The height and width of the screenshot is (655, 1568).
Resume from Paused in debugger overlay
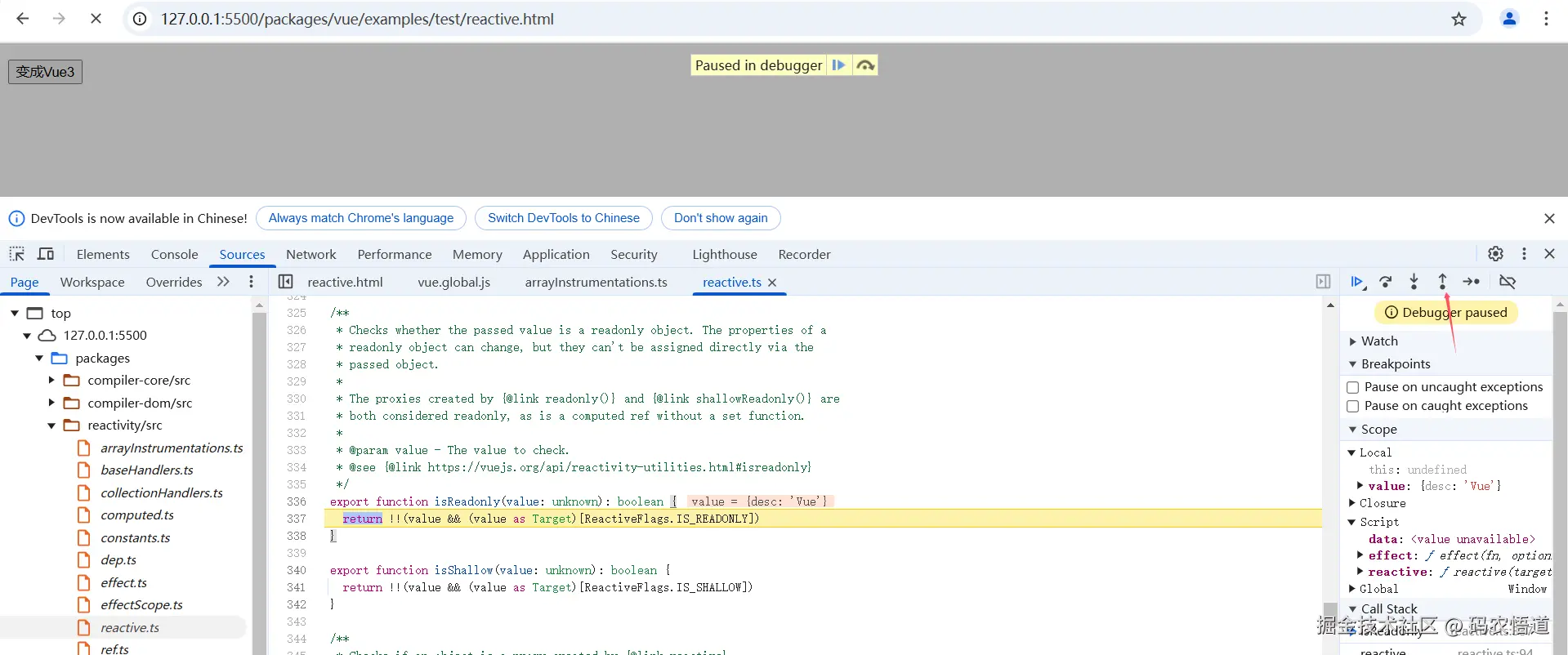839,65
